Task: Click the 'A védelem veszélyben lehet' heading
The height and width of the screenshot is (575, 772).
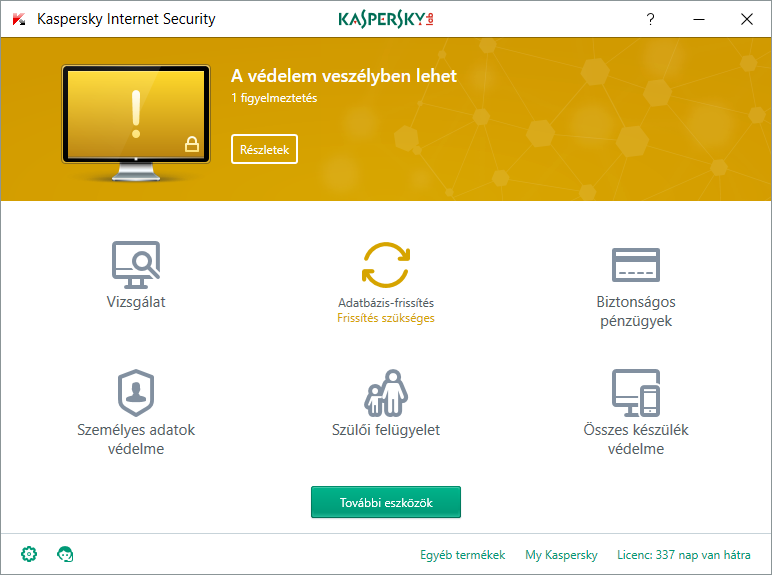Action: [344, 76]
